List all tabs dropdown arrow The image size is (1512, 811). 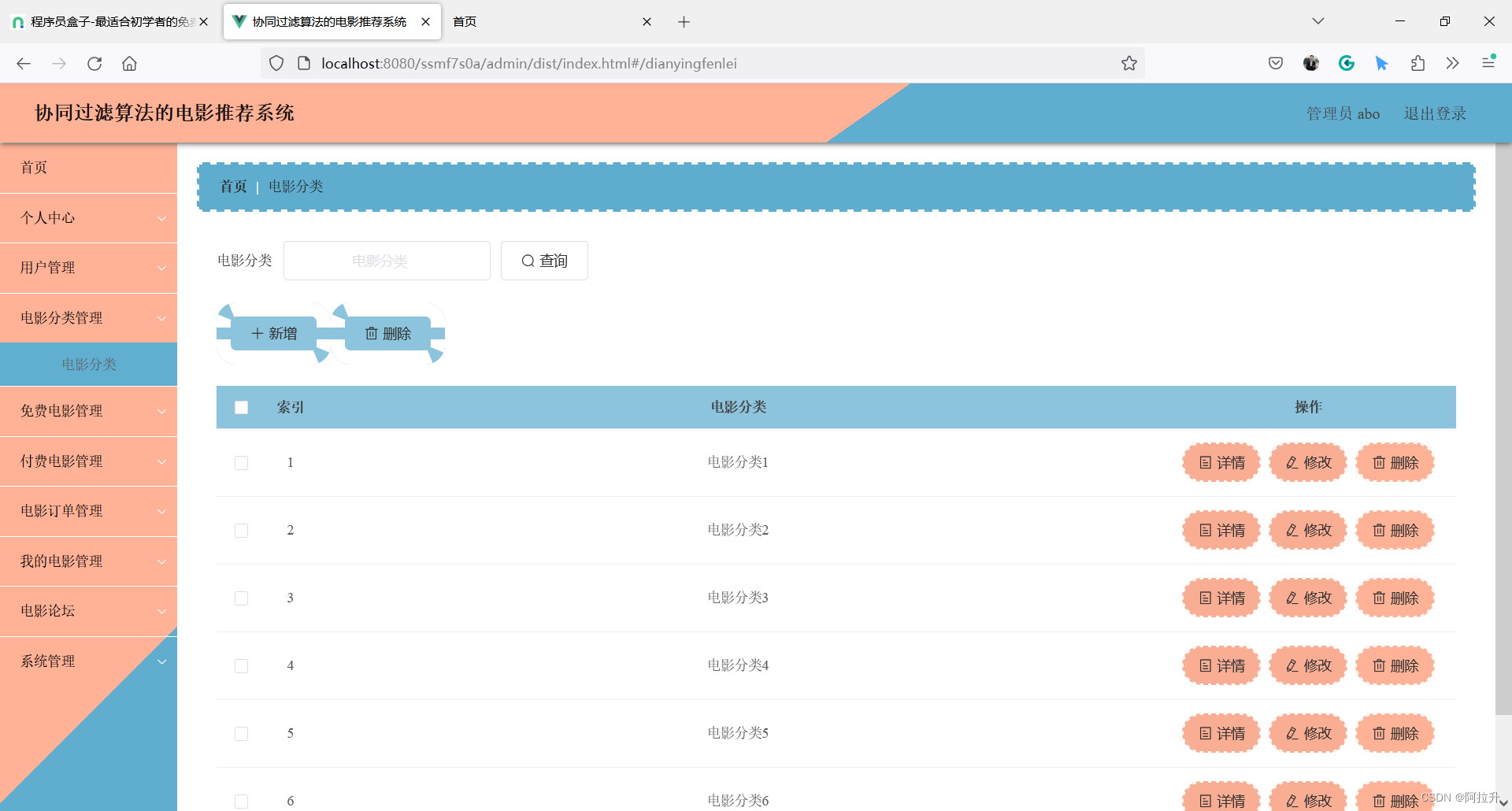coord(1318,21)
